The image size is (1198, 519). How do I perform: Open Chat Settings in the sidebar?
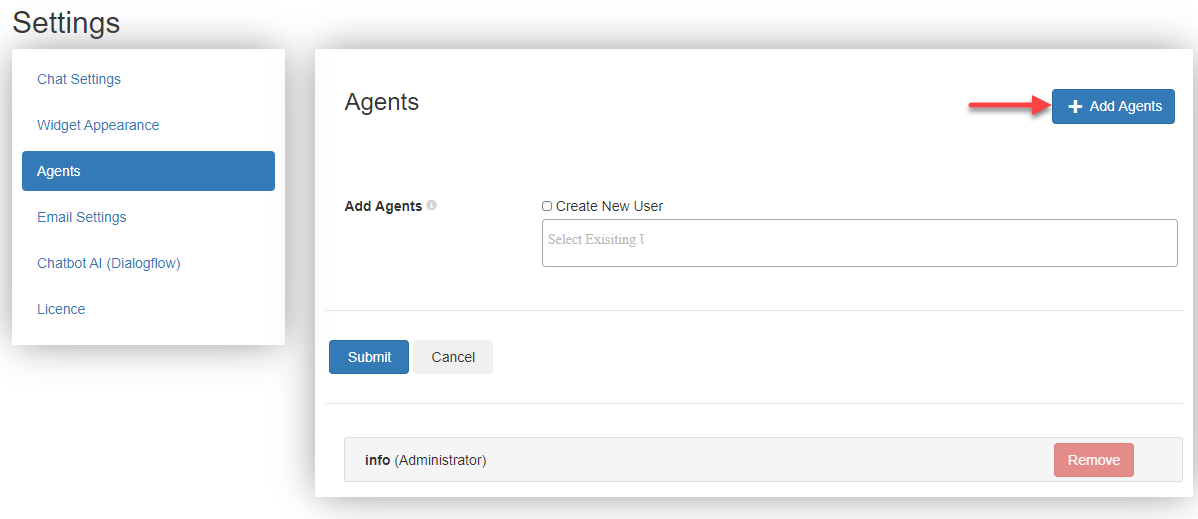click(x=79, y=79)
